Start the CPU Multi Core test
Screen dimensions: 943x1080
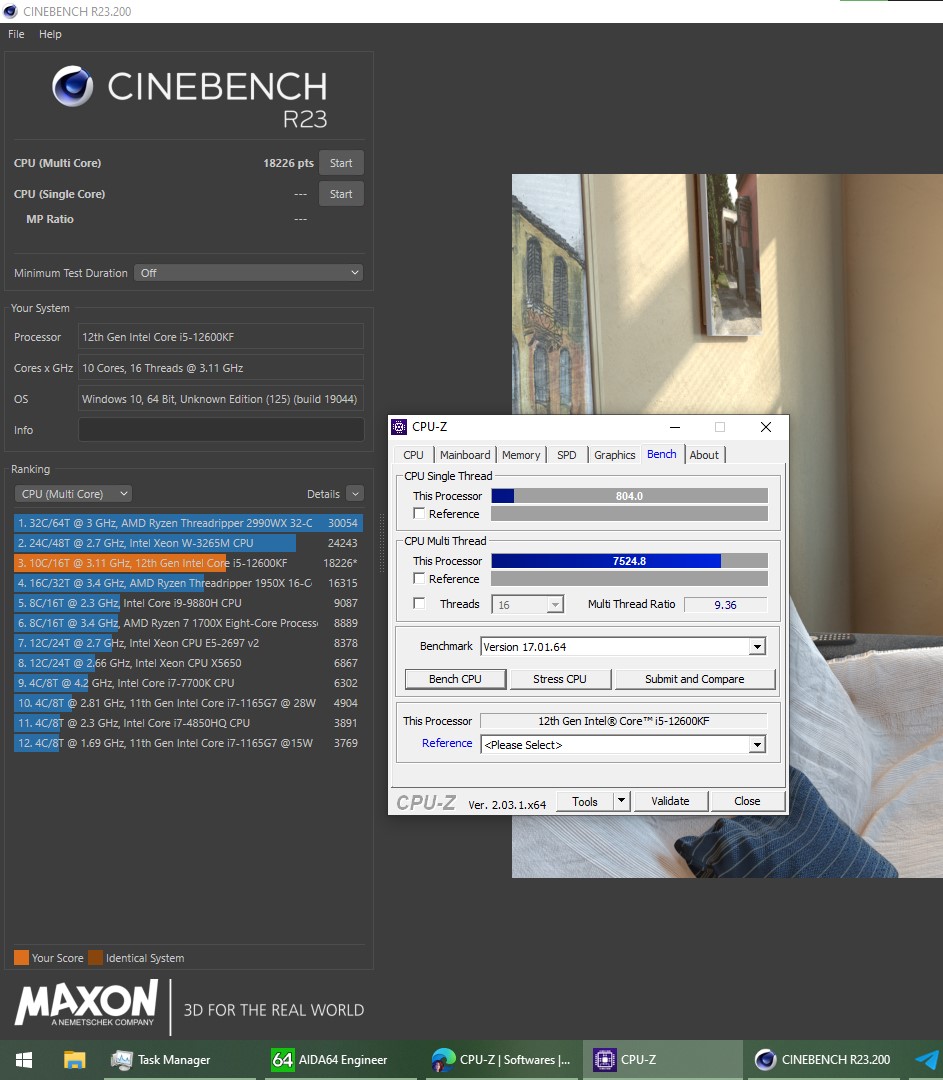[x=341, y=163]
